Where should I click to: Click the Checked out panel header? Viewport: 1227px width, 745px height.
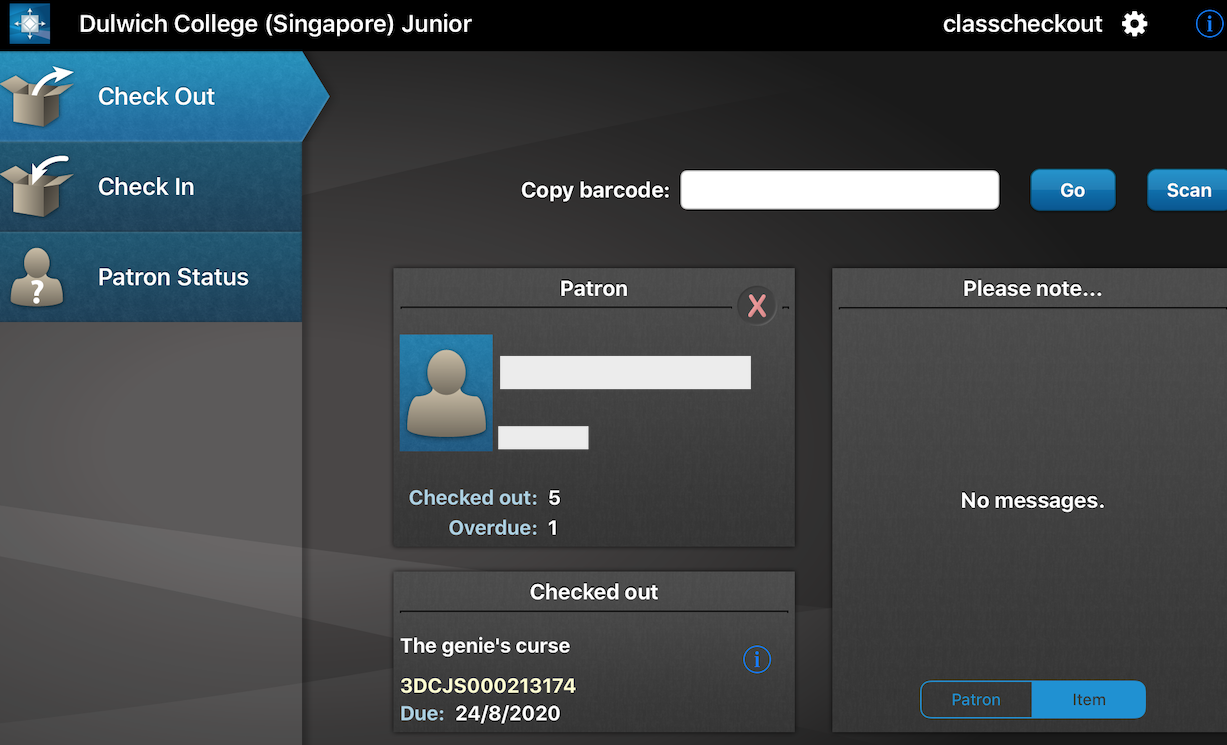coord(594,592)
